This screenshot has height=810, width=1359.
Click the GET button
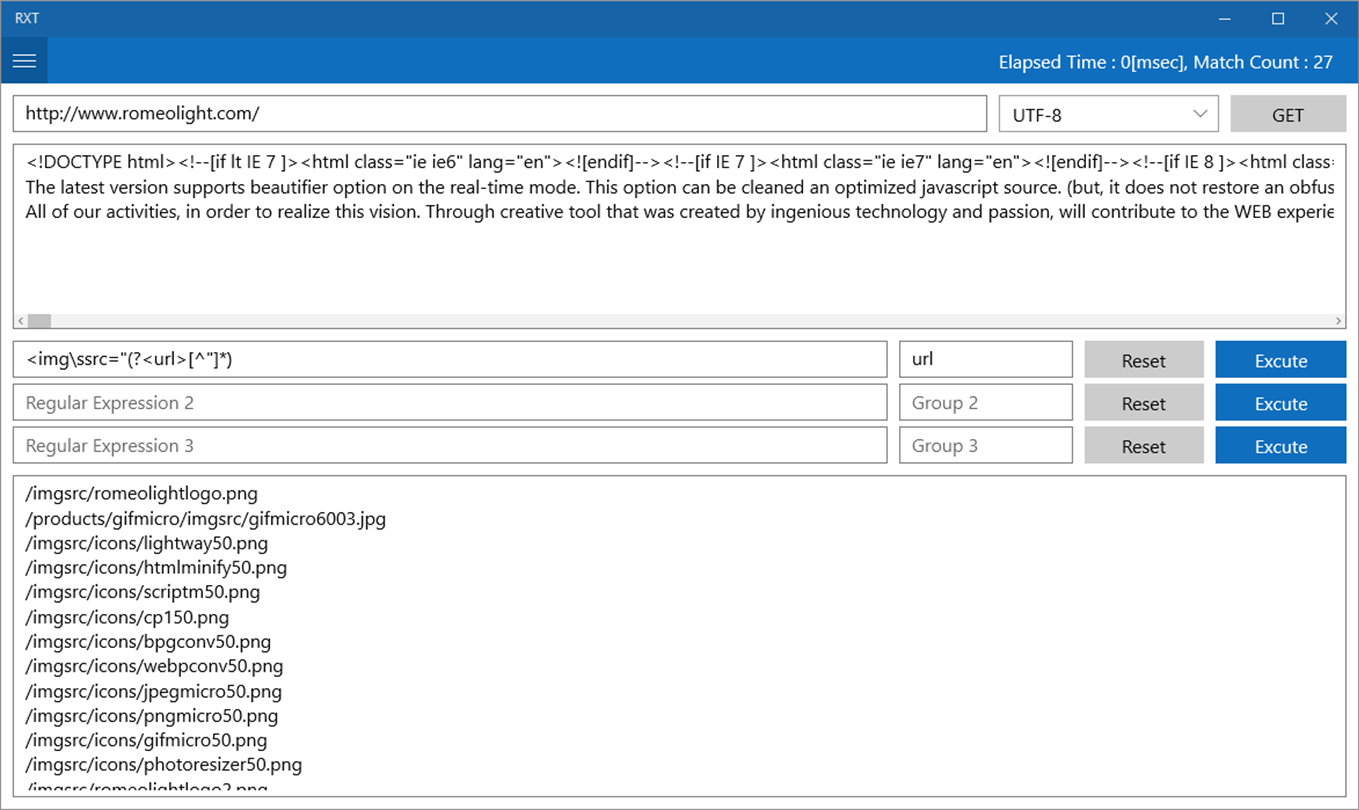click(x=1288, y=114)
